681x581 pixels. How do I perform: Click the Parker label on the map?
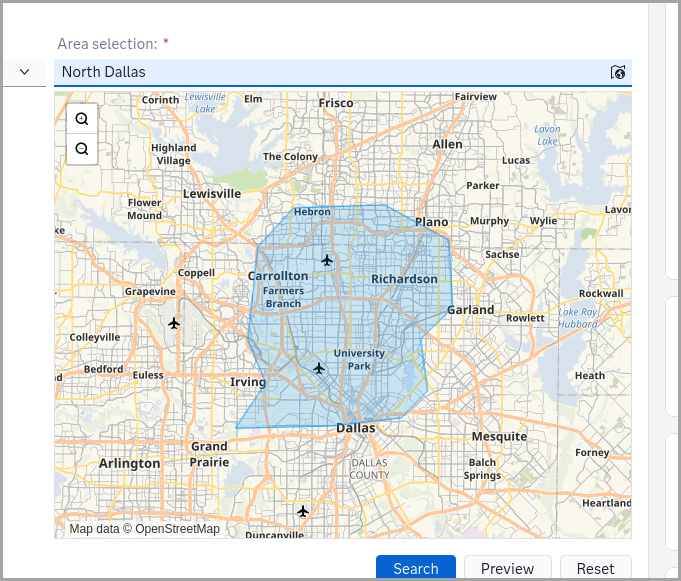pos(483,185)
